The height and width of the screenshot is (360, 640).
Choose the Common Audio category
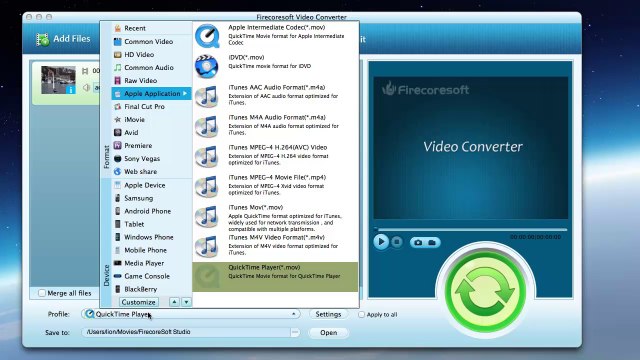point(151,67)
